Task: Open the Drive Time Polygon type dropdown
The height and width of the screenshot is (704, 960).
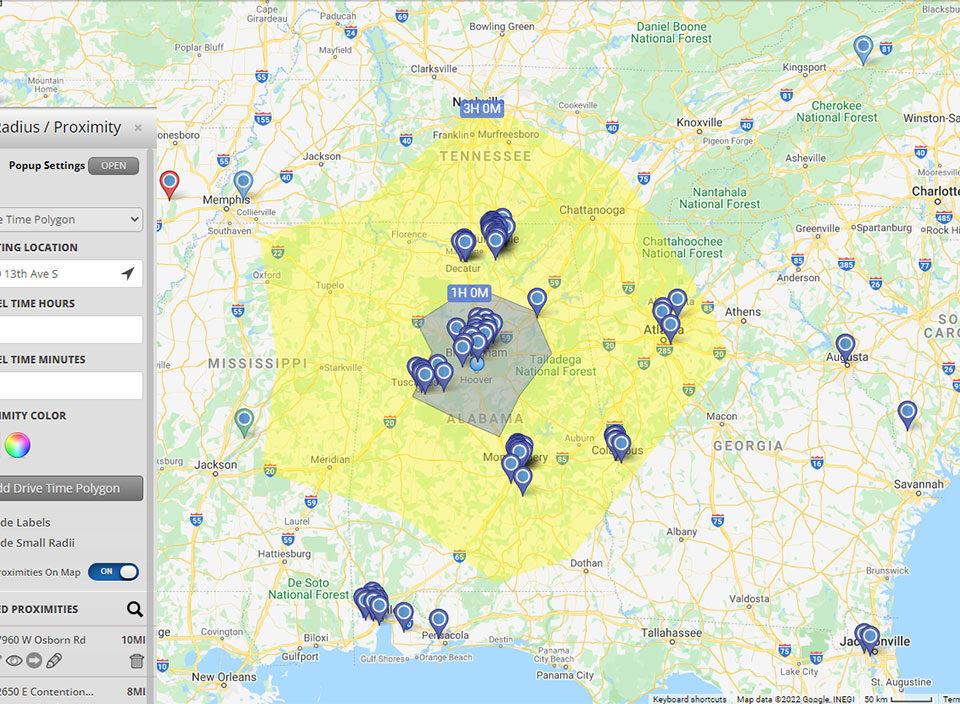Action: pos(70,219)
